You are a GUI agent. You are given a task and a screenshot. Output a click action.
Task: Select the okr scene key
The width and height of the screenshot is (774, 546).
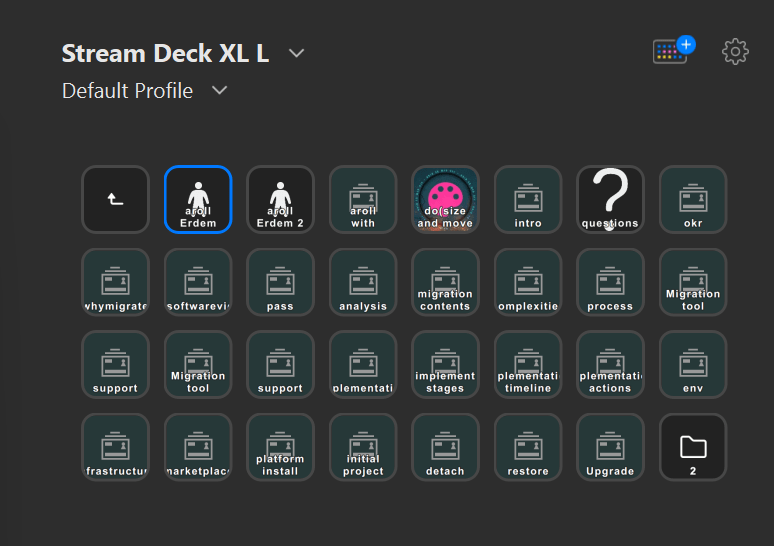(693, 199)
